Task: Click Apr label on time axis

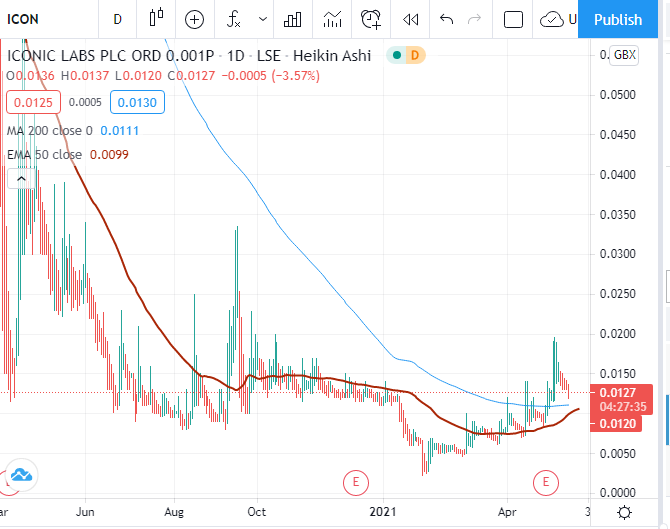Action: pos(507,512)
